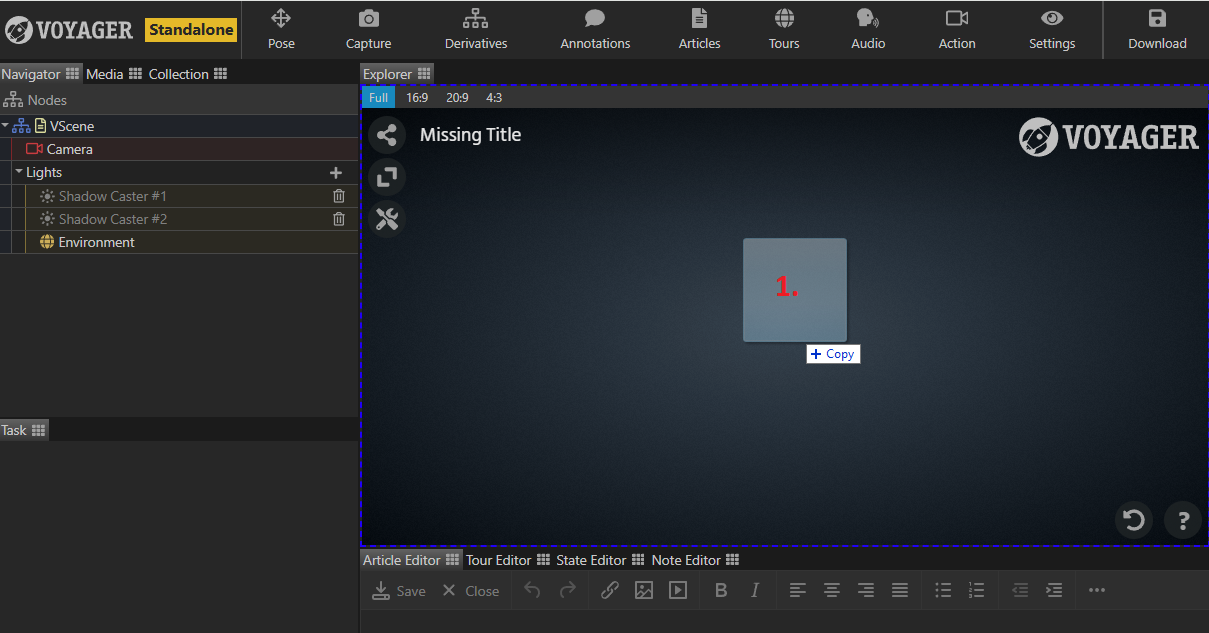This screenshot has height=633, width=1209.
Task: Redo the last edit
Action: (567, 591)
